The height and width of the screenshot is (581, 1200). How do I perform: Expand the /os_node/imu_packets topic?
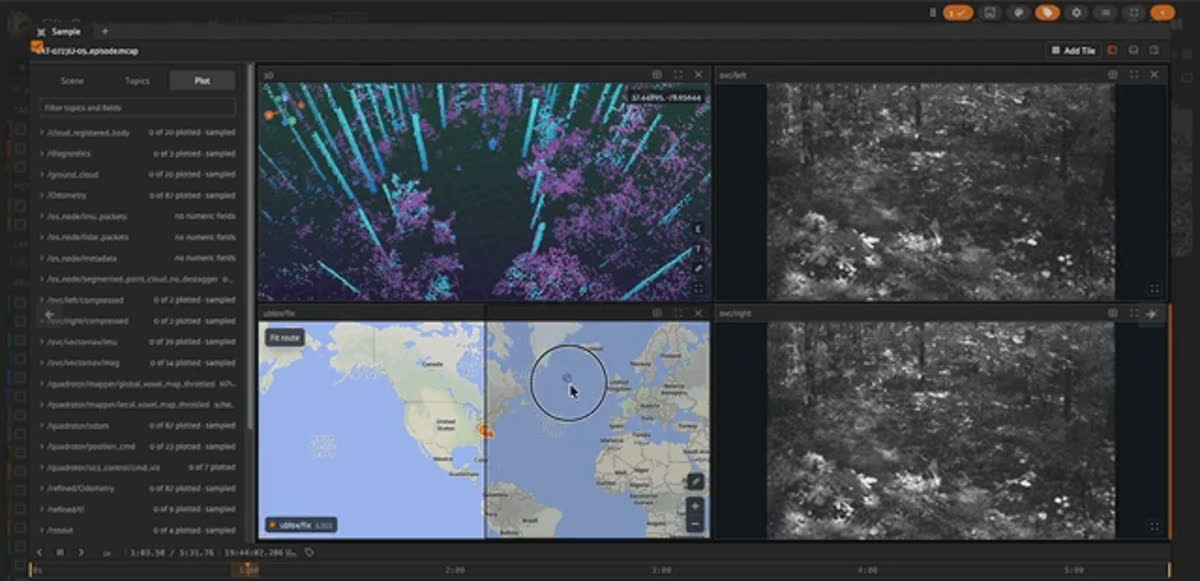[x=138, y=216]
